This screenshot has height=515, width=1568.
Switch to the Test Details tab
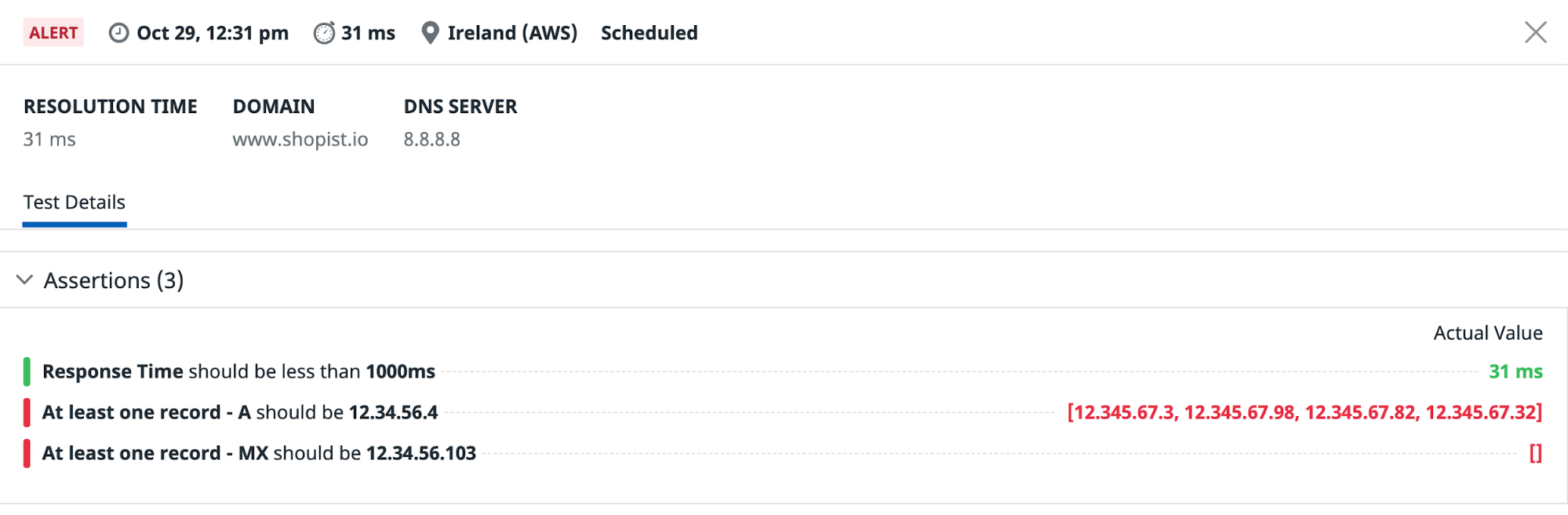point(74,202)
